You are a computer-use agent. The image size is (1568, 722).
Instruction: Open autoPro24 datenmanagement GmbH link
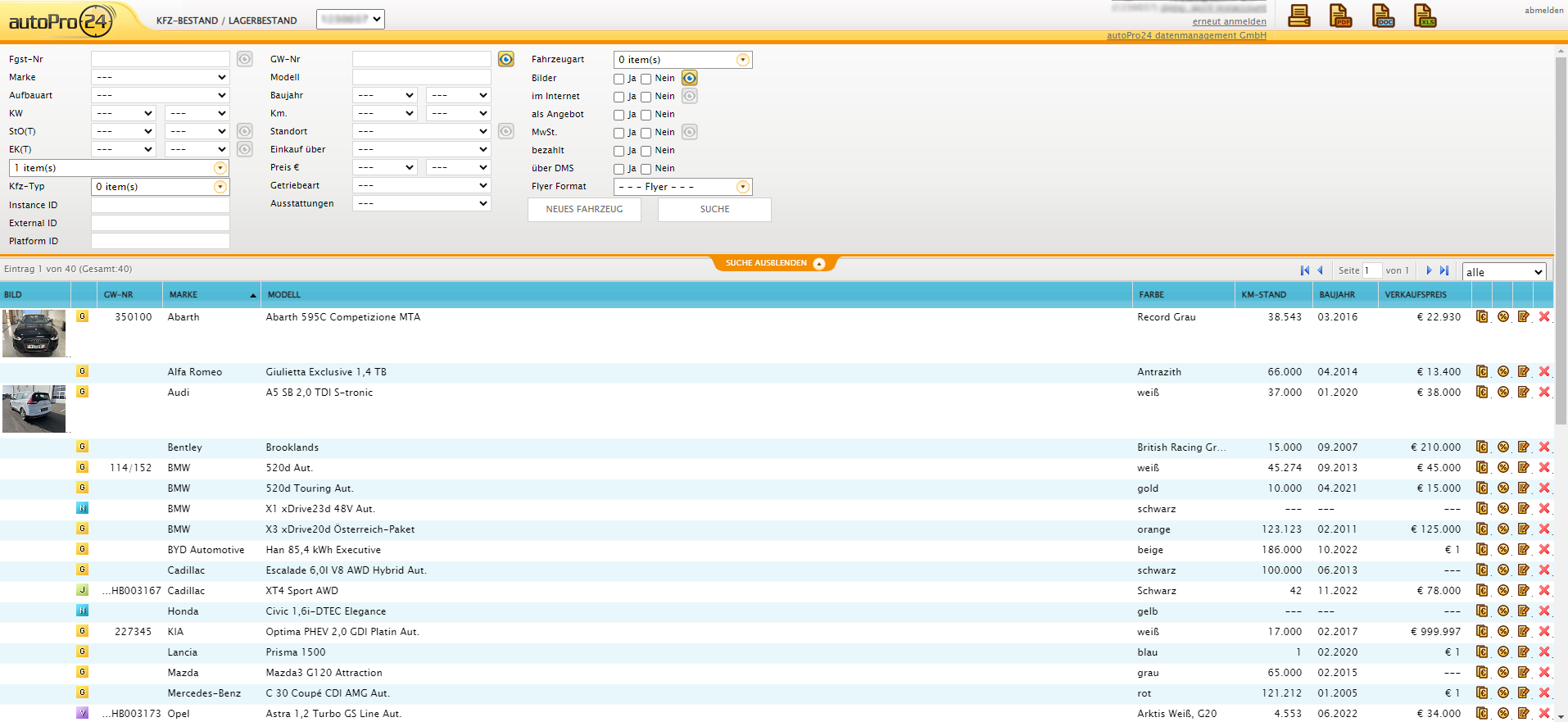tap(1186, 35)
